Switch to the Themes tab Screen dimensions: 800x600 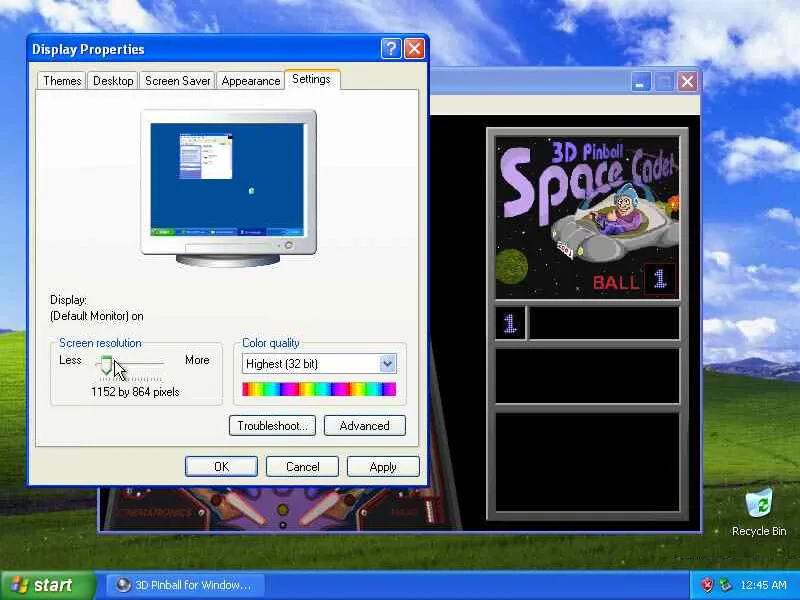coord(62,81)
